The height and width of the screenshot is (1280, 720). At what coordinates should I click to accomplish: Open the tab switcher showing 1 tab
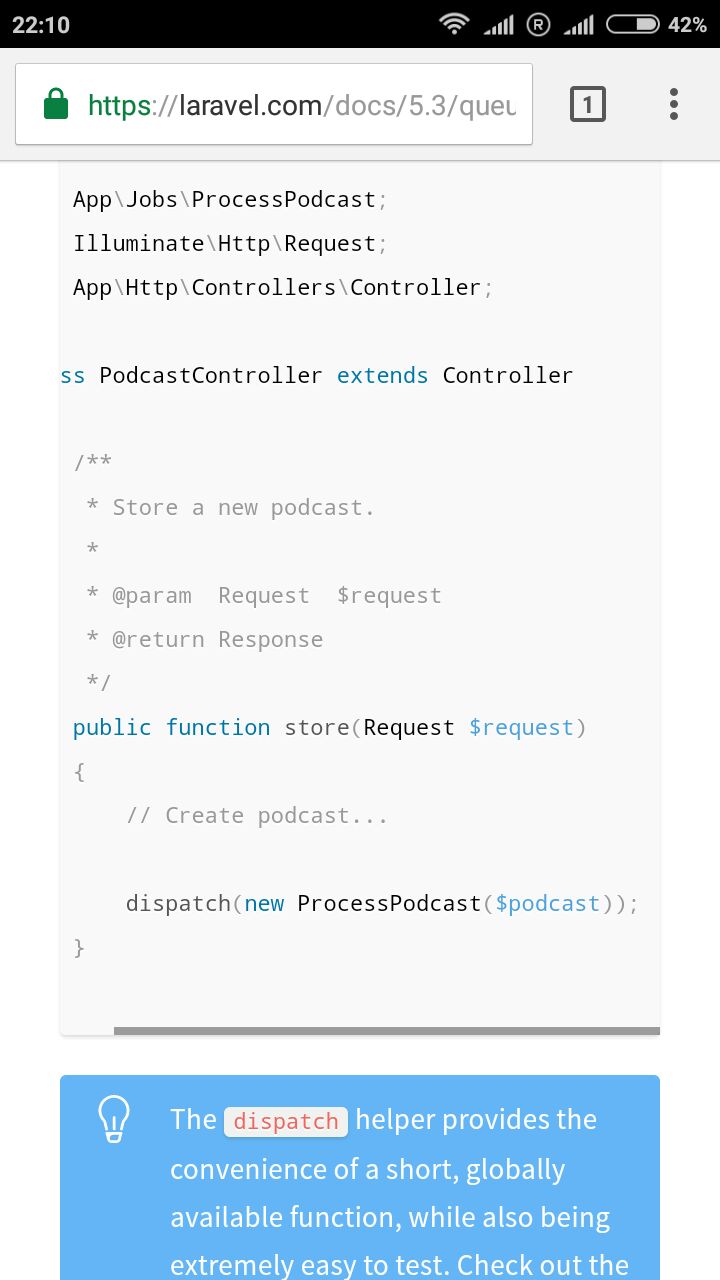588,104
